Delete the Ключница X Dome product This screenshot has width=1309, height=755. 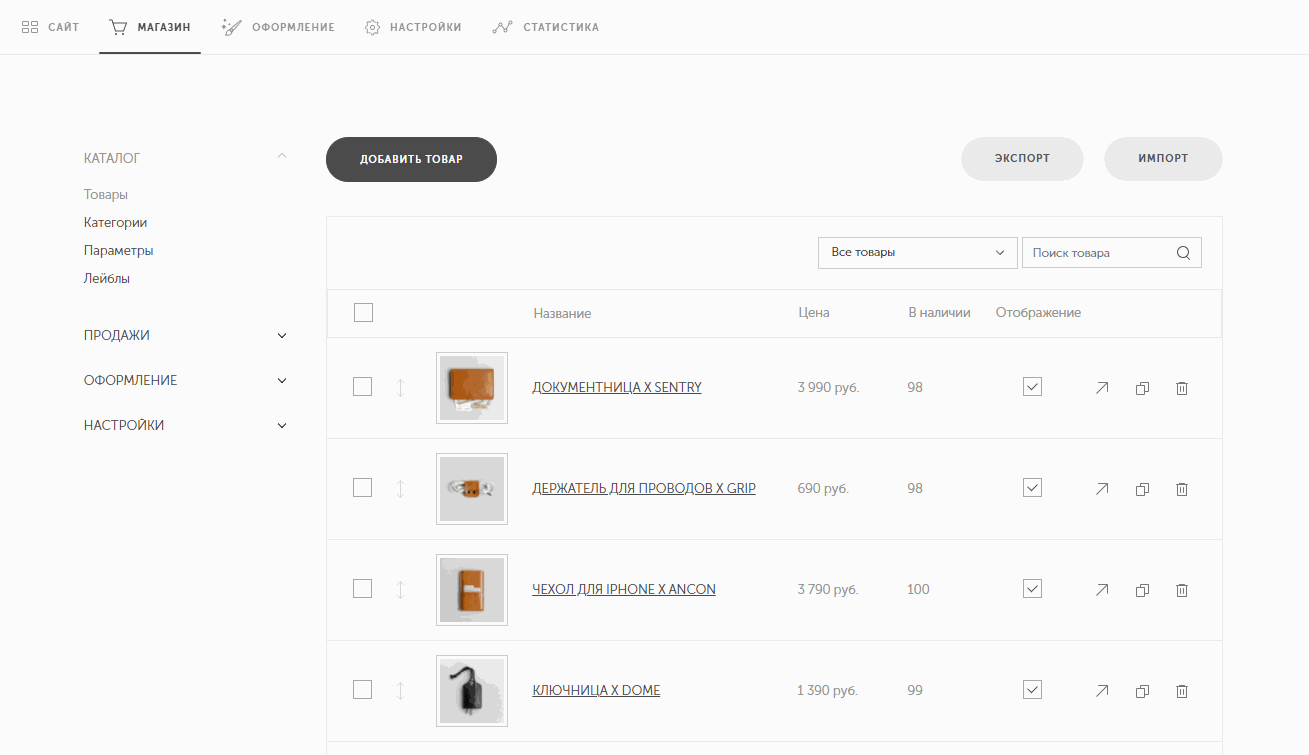pyautogui.click(x=1182, y=691)
